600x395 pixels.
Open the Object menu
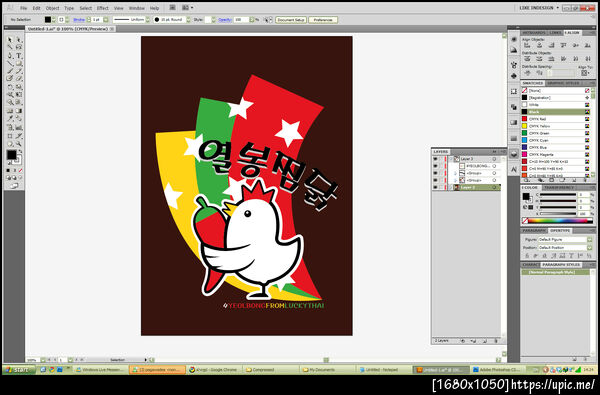click(52, 8)
